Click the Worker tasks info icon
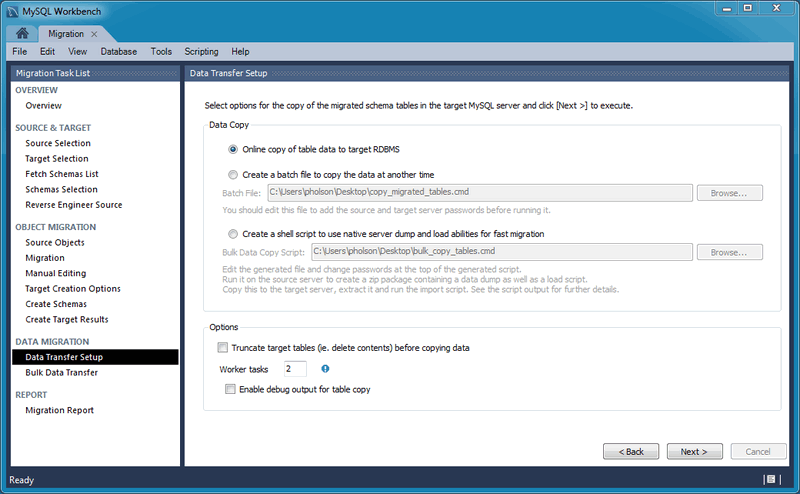800x494 pixels. tap(325, 368)
